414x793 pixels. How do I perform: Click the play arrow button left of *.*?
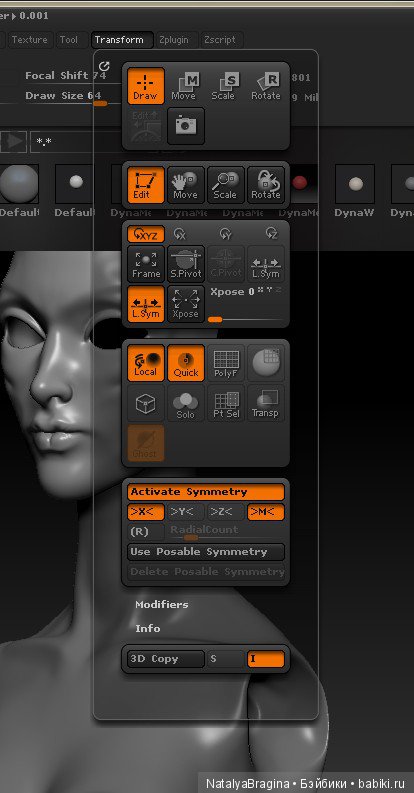tap(14, 142)
